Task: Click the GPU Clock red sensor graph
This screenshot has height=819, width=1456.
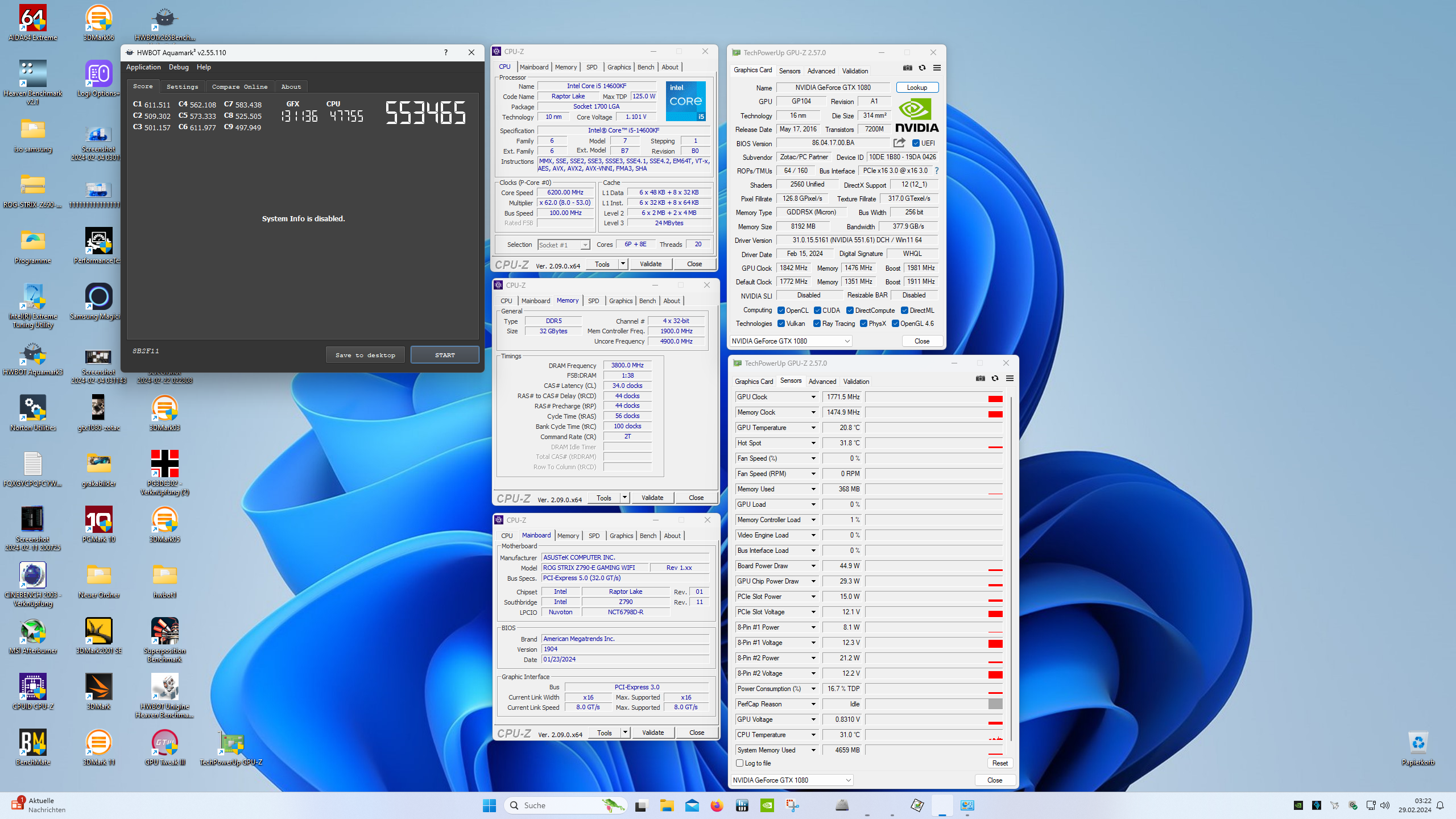Action: click(x=934, y=397)
